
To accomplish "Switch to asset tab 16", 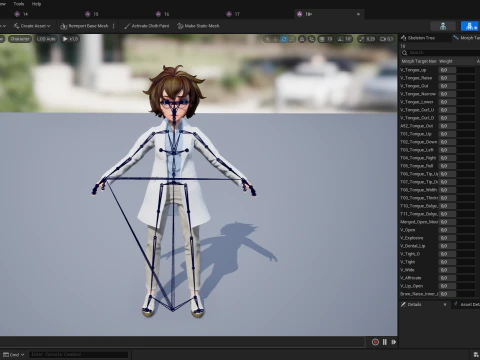I will [163, 14].
